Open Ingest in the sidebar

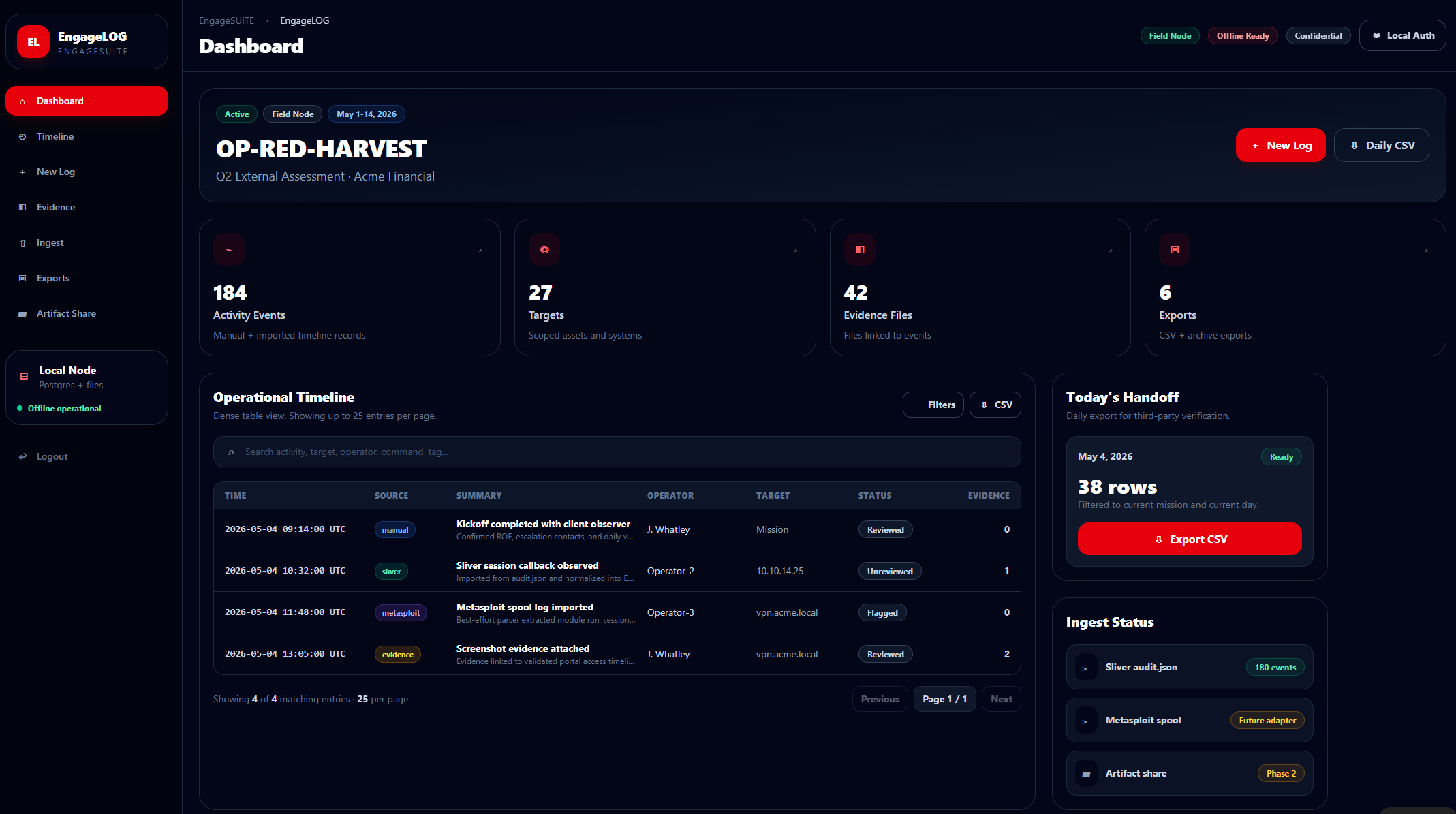tap(87, 242)
